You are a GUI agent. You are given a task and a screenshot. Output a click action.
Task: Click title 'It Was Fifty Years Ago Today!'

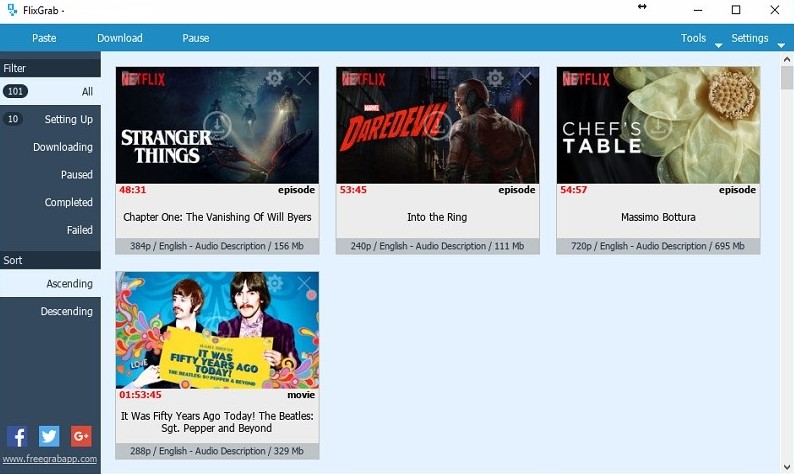click(x=217, y=422)
